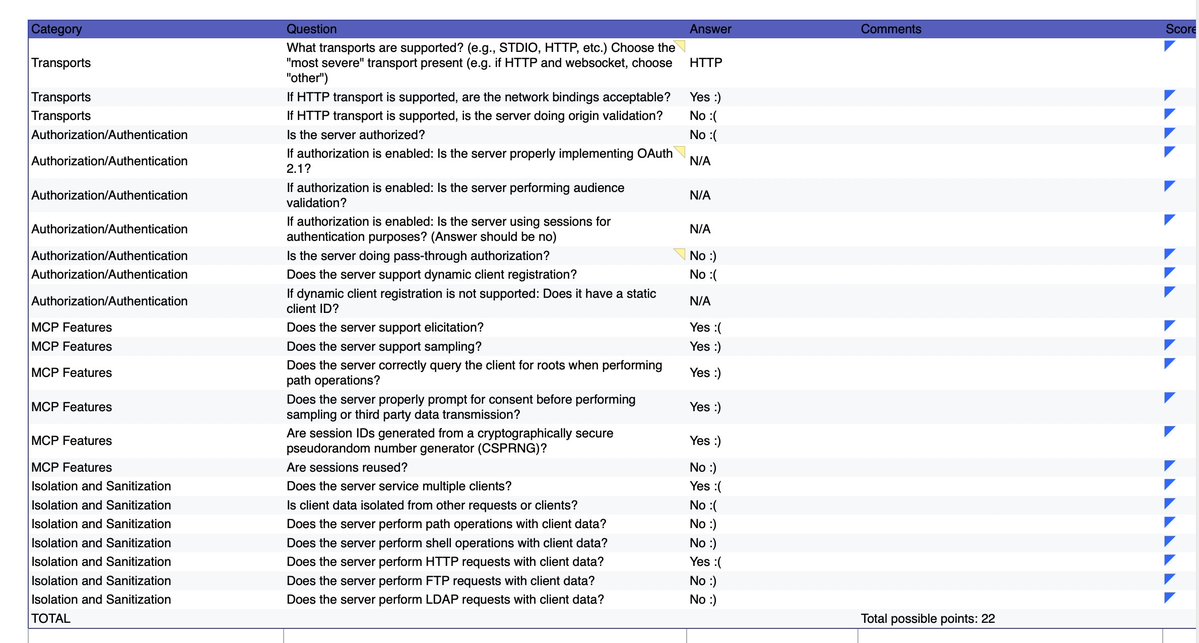Click the blue score marker for the CSPRNG session IDs row
1199x643 pixels.
pos(1169,431)
